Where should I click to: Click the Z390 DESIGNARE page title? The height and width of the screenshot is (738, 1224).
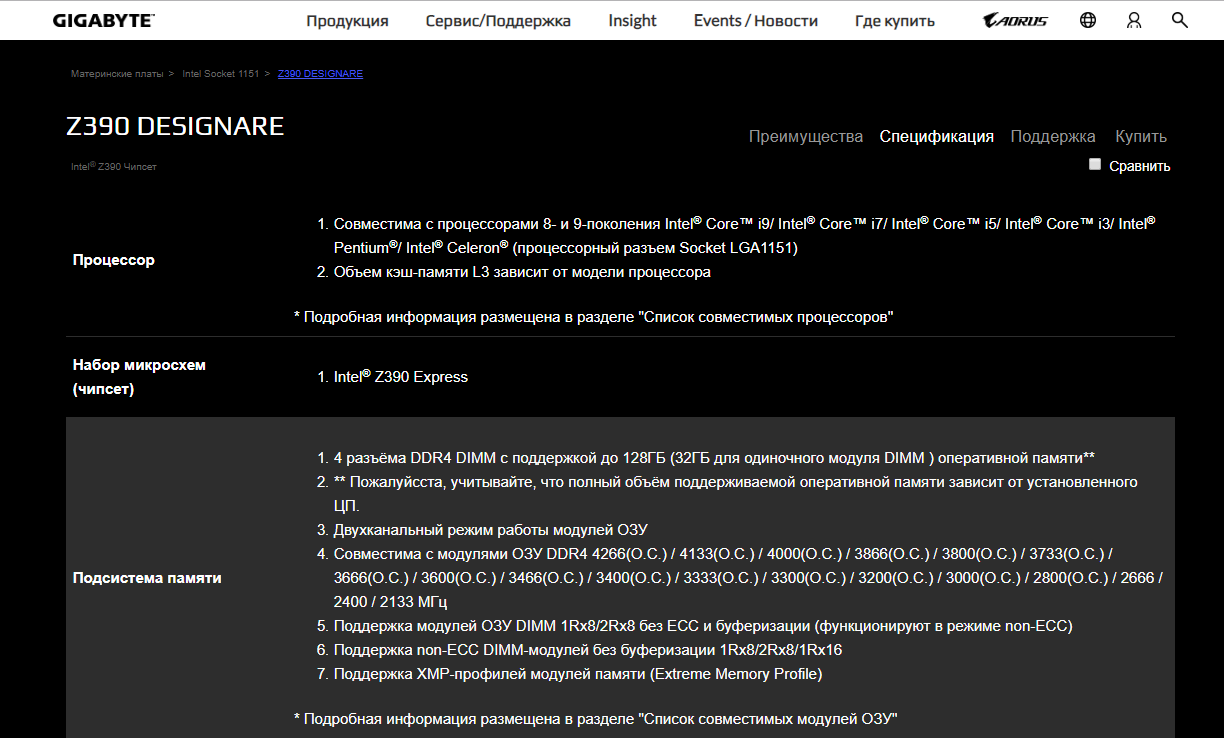175,126
